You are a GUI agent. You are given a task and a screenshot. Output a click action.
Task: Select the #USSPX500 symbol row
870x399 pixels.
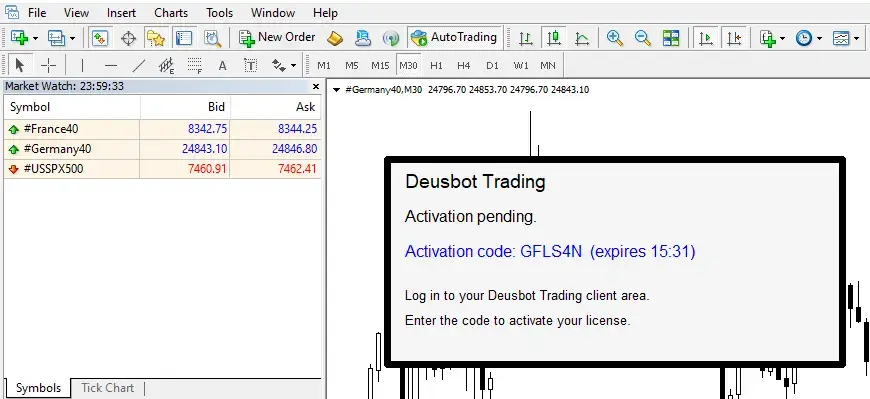click(162, 169)
